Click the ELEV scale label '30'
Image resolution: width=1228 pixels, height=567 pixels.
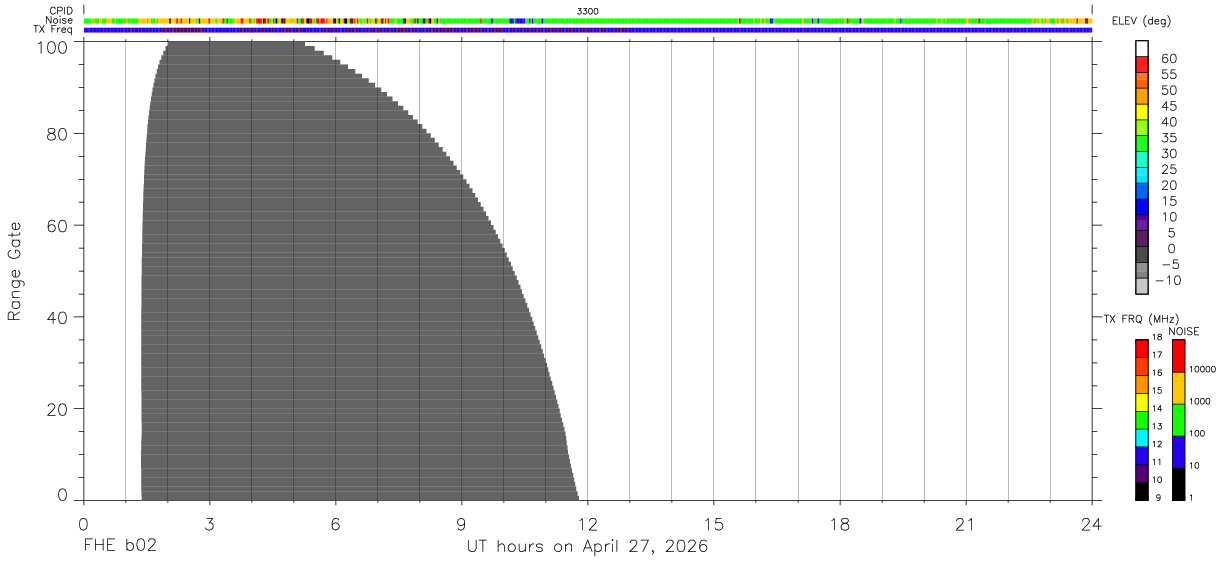point(1169,153)
